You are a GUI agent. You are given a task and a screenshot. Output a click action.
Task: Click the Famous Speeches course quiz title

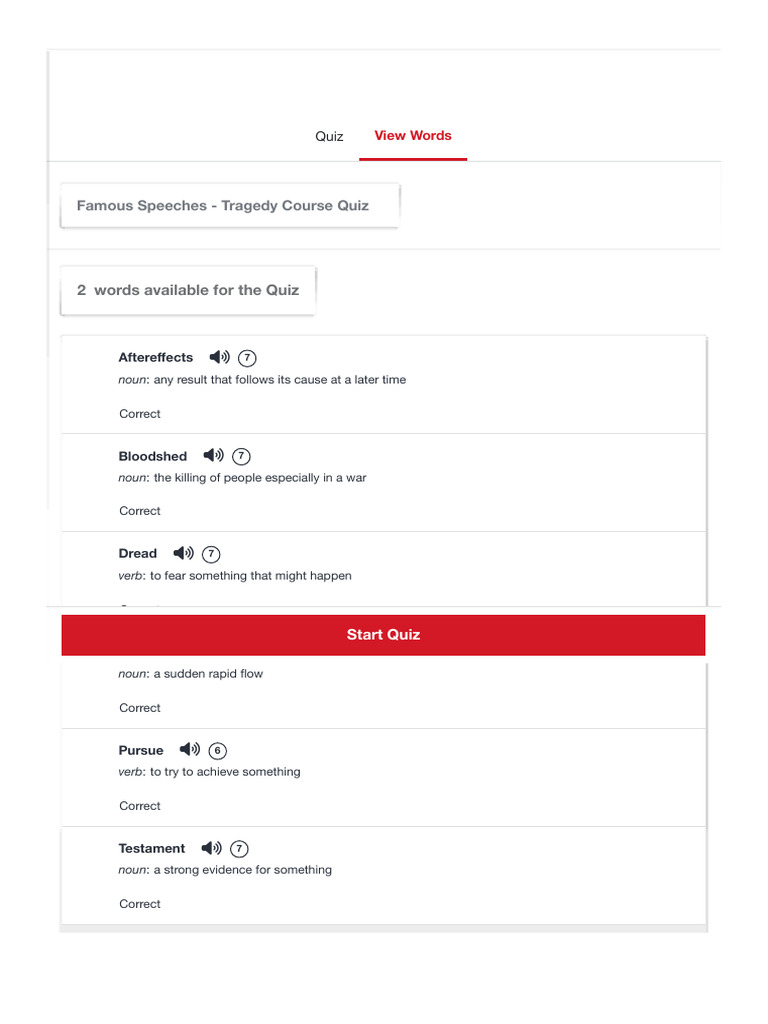click(x=223, y=206)
